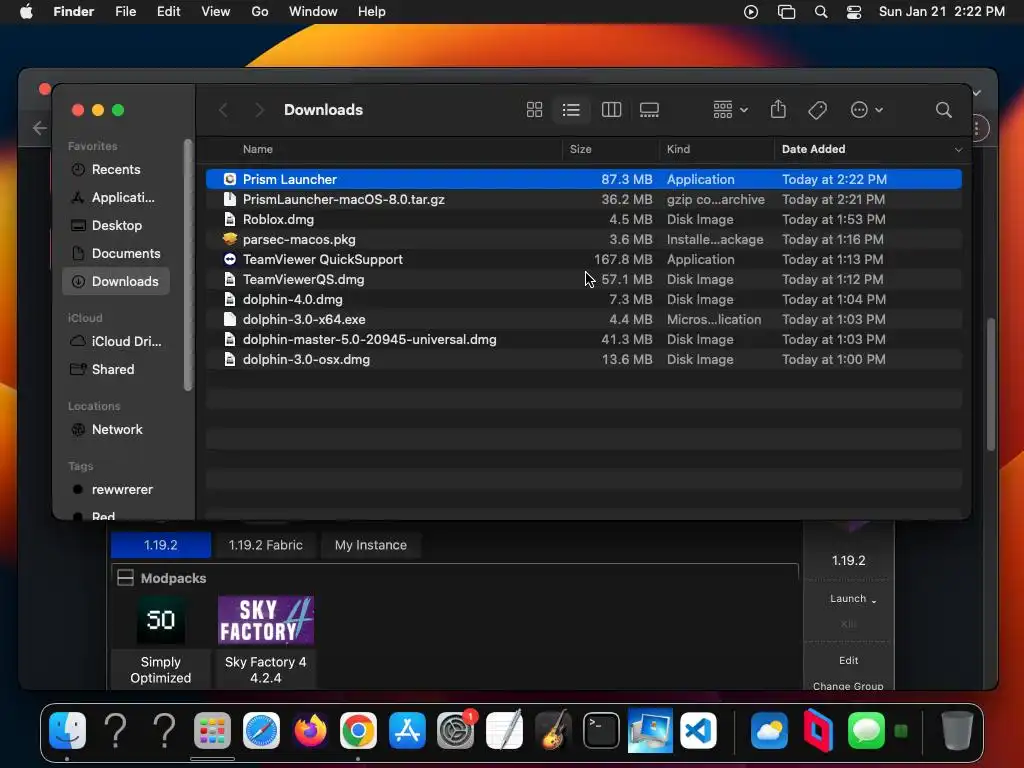Open the Apple menu
1024x768 pixels.
click(26, 12)
